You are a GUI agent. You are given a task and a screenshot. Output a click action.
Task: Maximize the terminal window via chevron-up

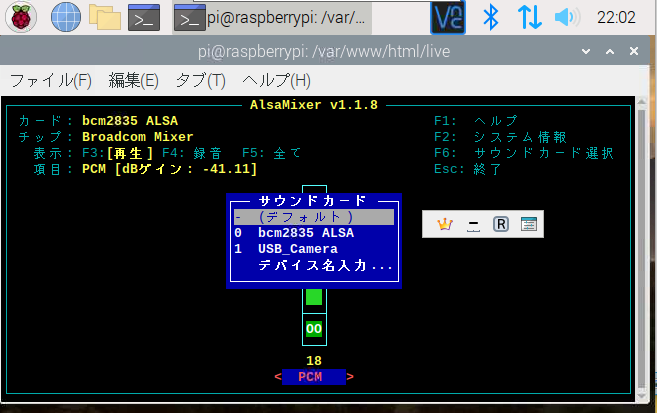coord(610,52)
